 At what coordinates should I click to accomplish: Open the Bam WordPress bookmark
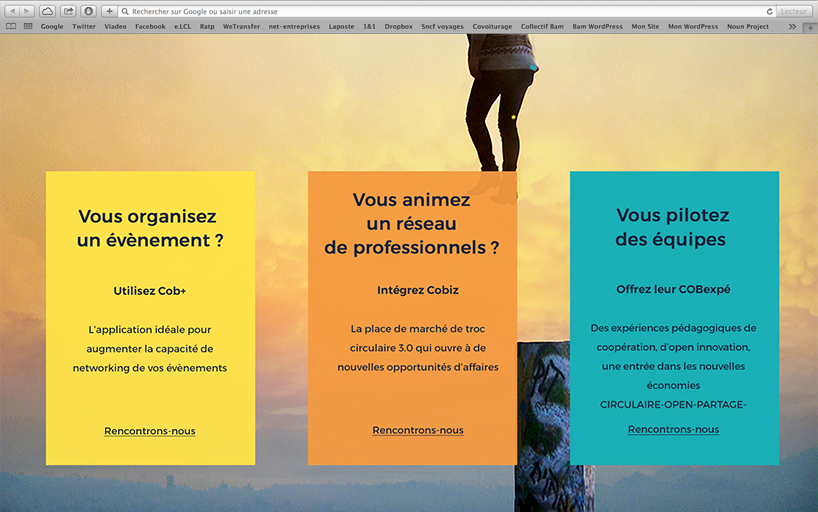tap(597, 27)
